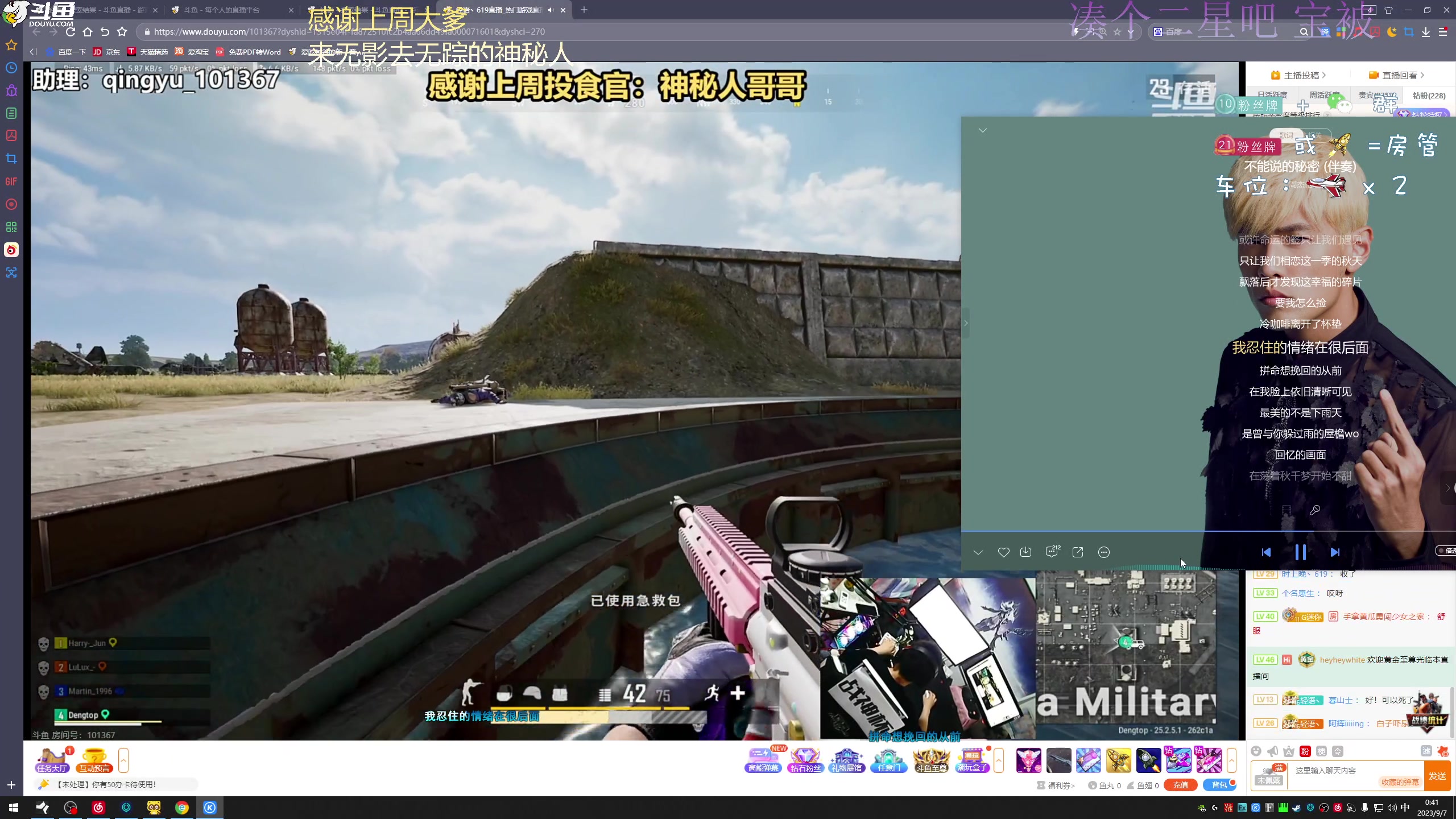The image size is (1456, 819).
Task: Open the green app-grid icon in sidebar
Action: click(11, 227)
